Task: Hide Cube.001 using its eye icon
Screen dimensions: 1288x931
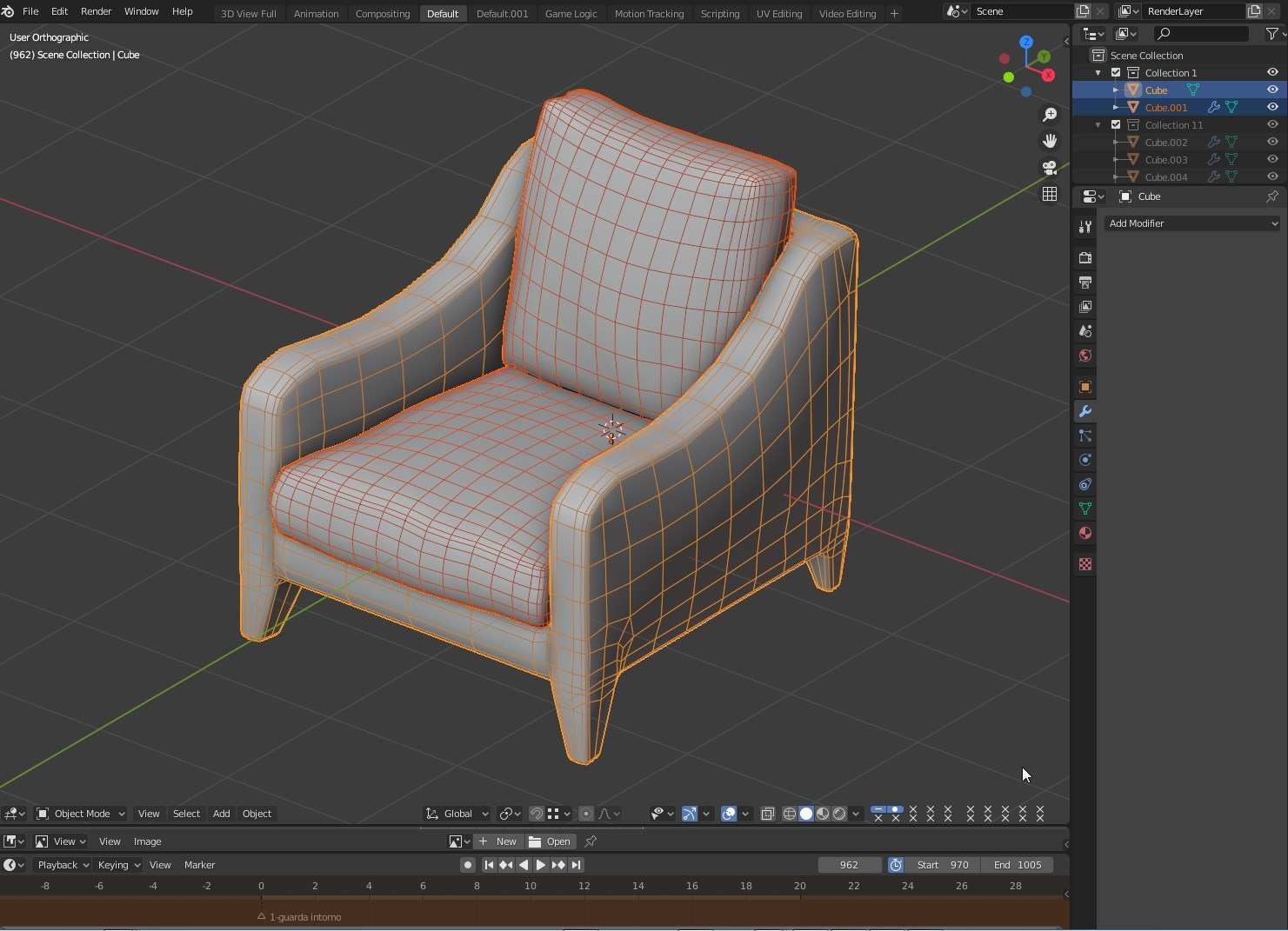Action: pos(1272,107)
